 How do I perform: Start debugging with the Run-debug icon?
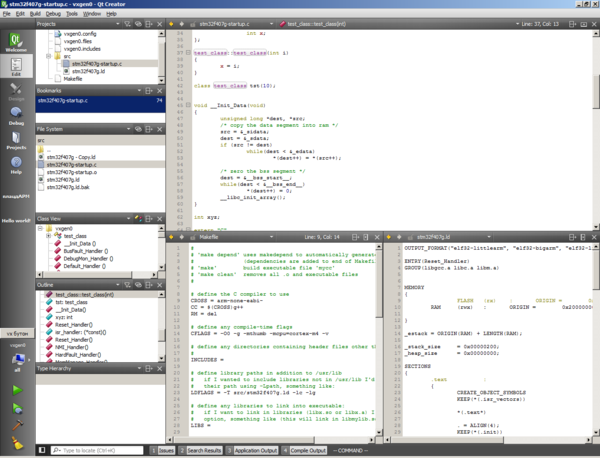tap(17, 409)
